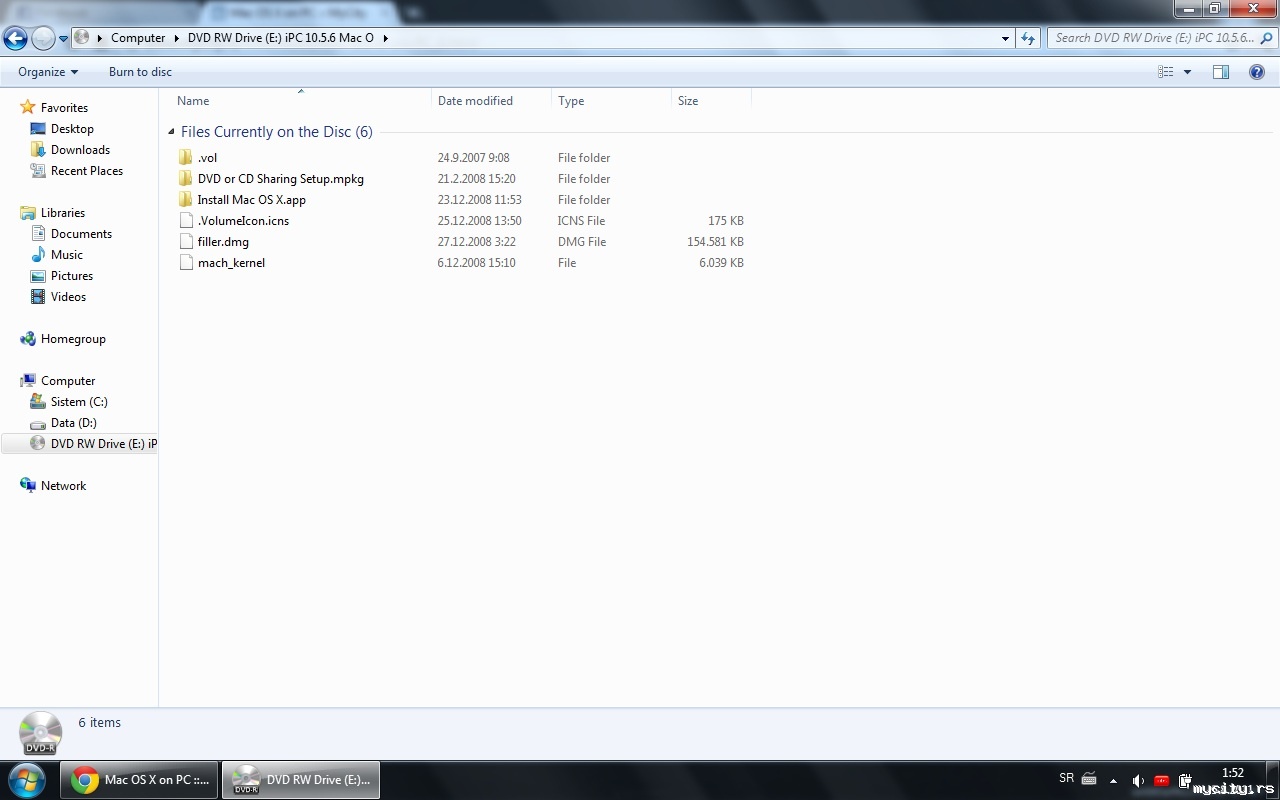Change view with the view icon
Screen dimensions: 1280x800
pyautogui.click(x=1165, y=72)
